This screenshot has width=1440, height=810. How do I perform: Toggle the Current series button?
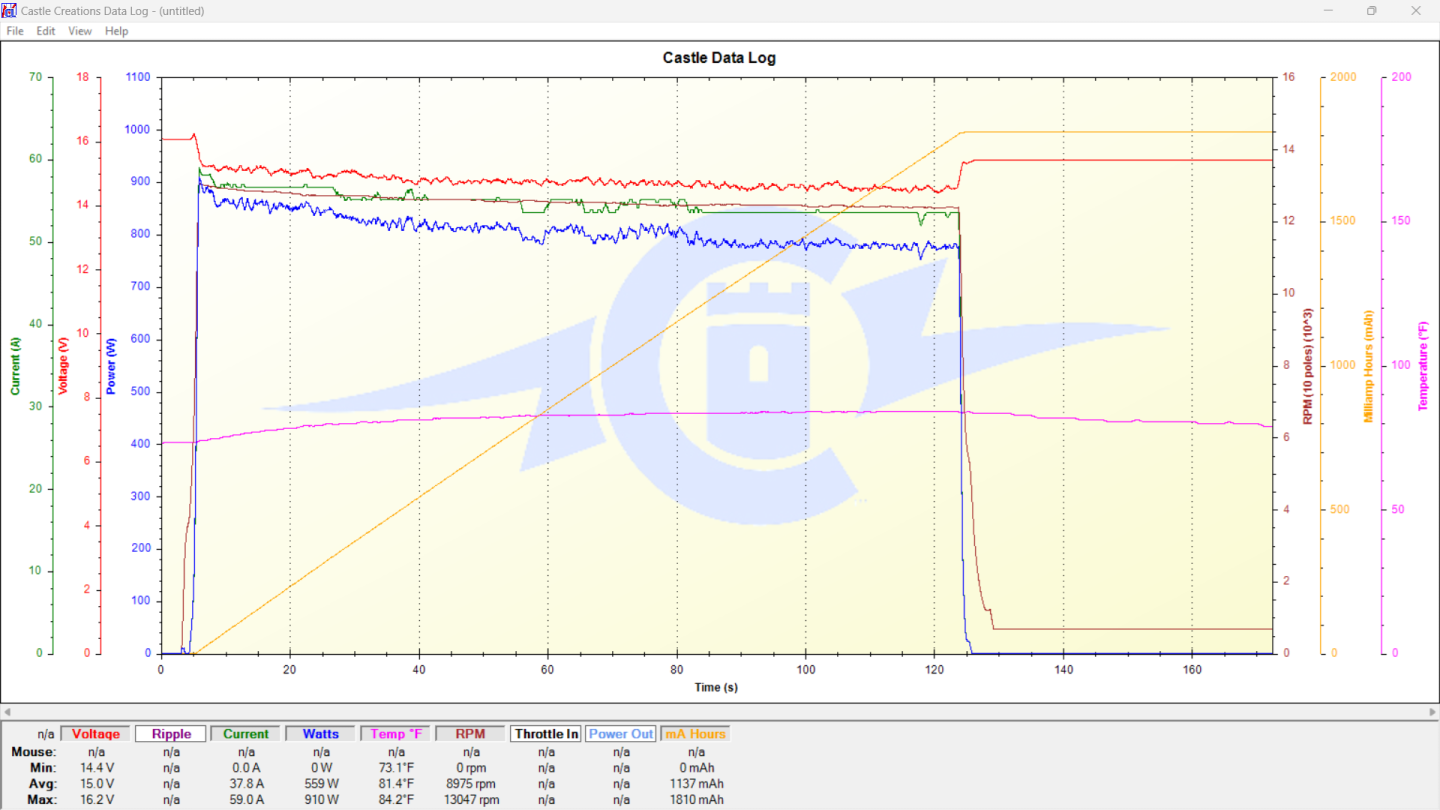(x=246, y=734)
